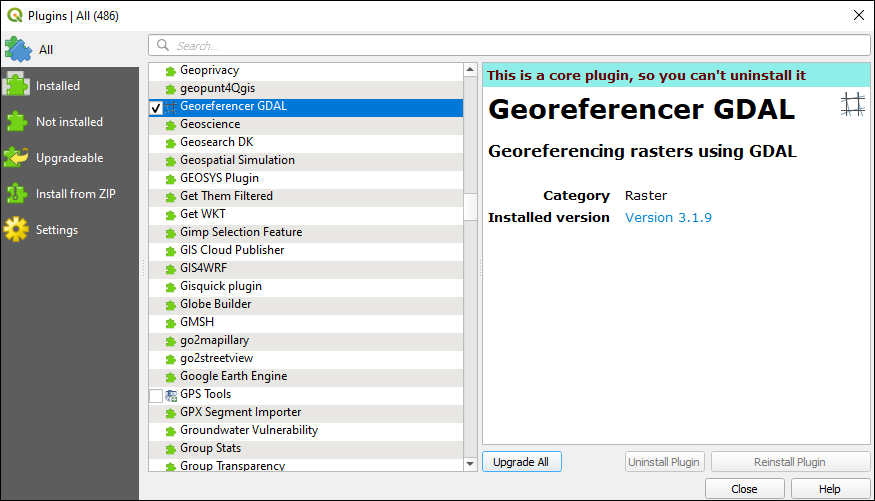The width and height of the screenshot is (875, 501).
Task: Click the QGIS logo in title bar
Action: tap(15, 15)
